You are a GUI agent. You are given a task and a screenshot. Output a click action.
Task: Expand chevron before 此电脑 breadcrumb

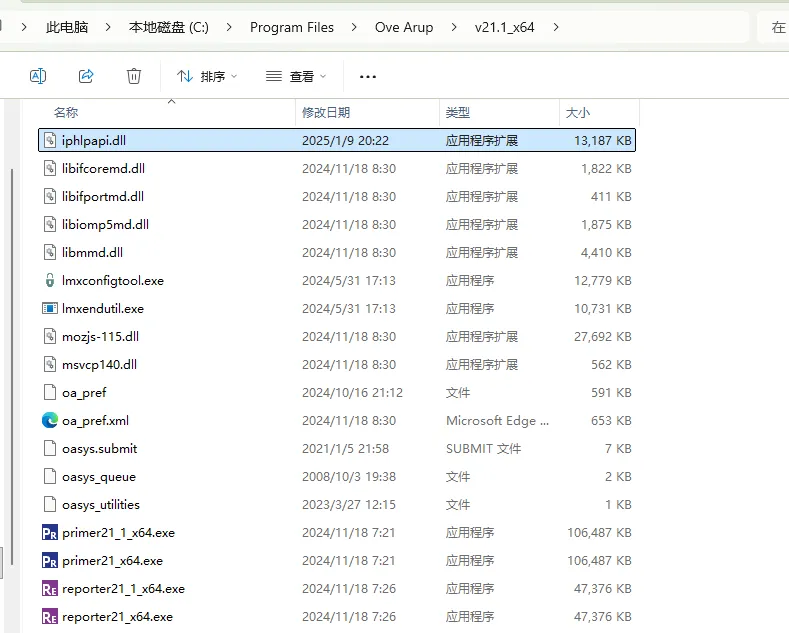click(24, 27)
